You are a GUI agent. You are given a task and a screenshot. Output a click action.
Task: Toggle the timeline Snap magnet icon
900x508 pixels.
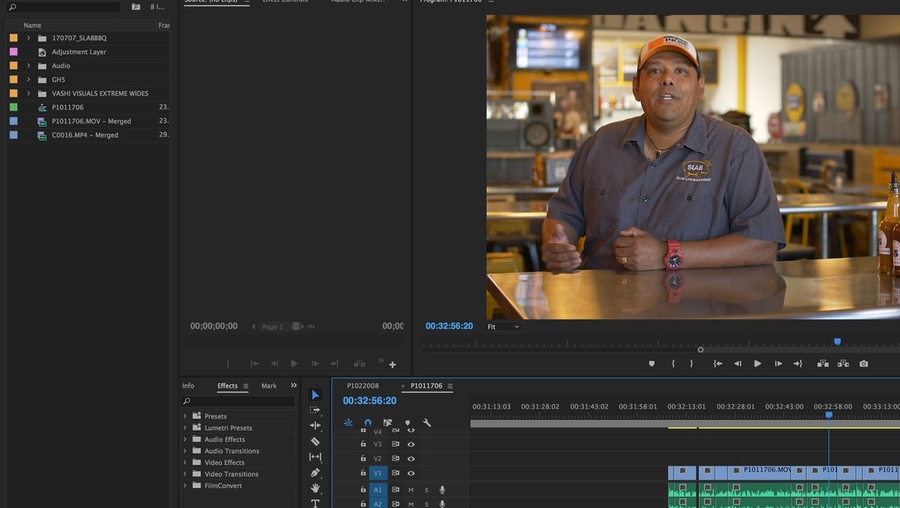click(x=367, y=423)
